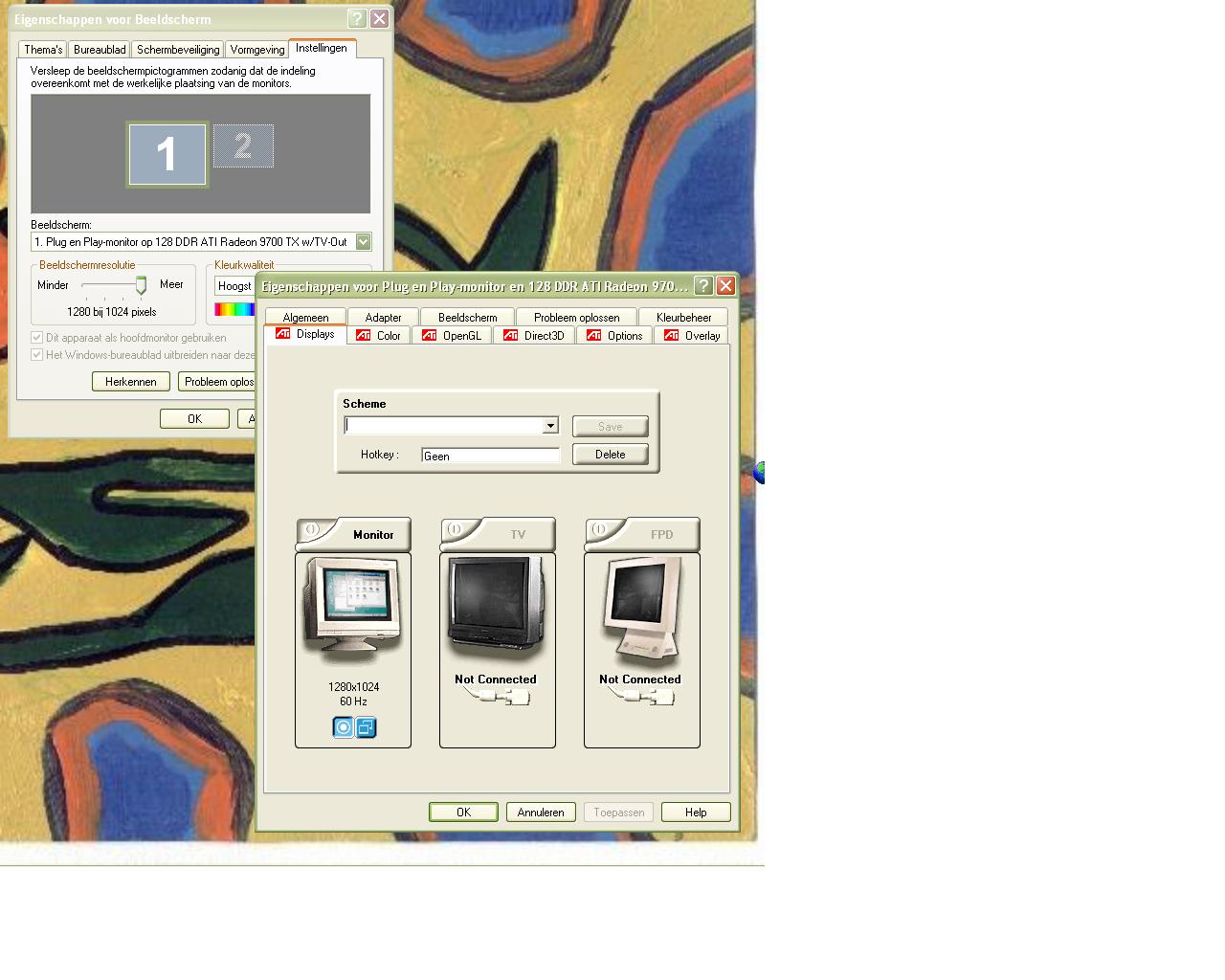The image size is (1225, 980).
Task: Switch to the Vormgeving tab
Action: pos(257,50)
